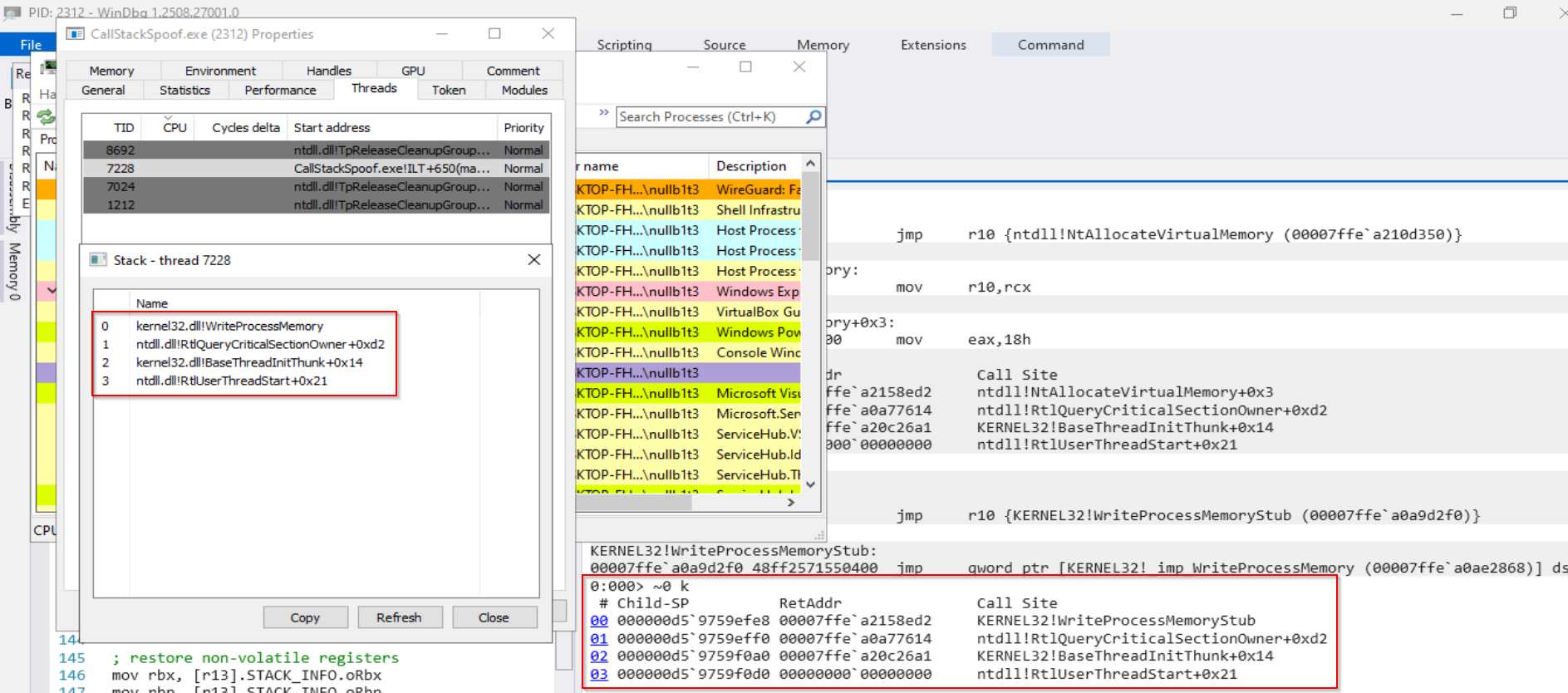The image size is (1568, 693).
Task: Maximize the CallStackSpoof.exe Properties window
Action: (494, 33)
